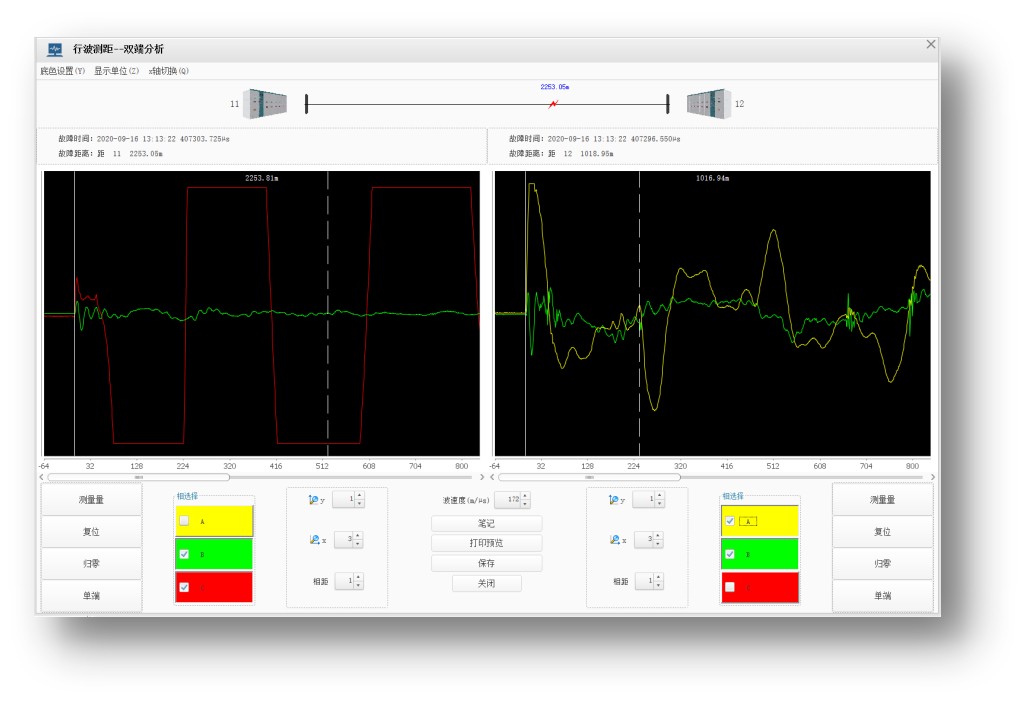The image size is (1021, 705).
Task: Uncheck phase C in the left phase selection
Action: (184, 587)
